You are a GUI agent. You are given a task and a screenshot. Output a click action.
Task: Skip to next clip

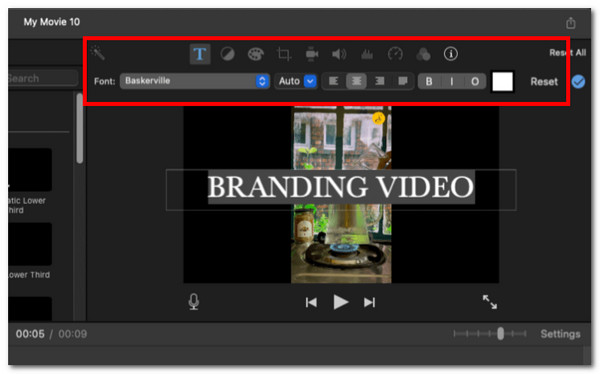pyautogui.click(x=369, y=302)
